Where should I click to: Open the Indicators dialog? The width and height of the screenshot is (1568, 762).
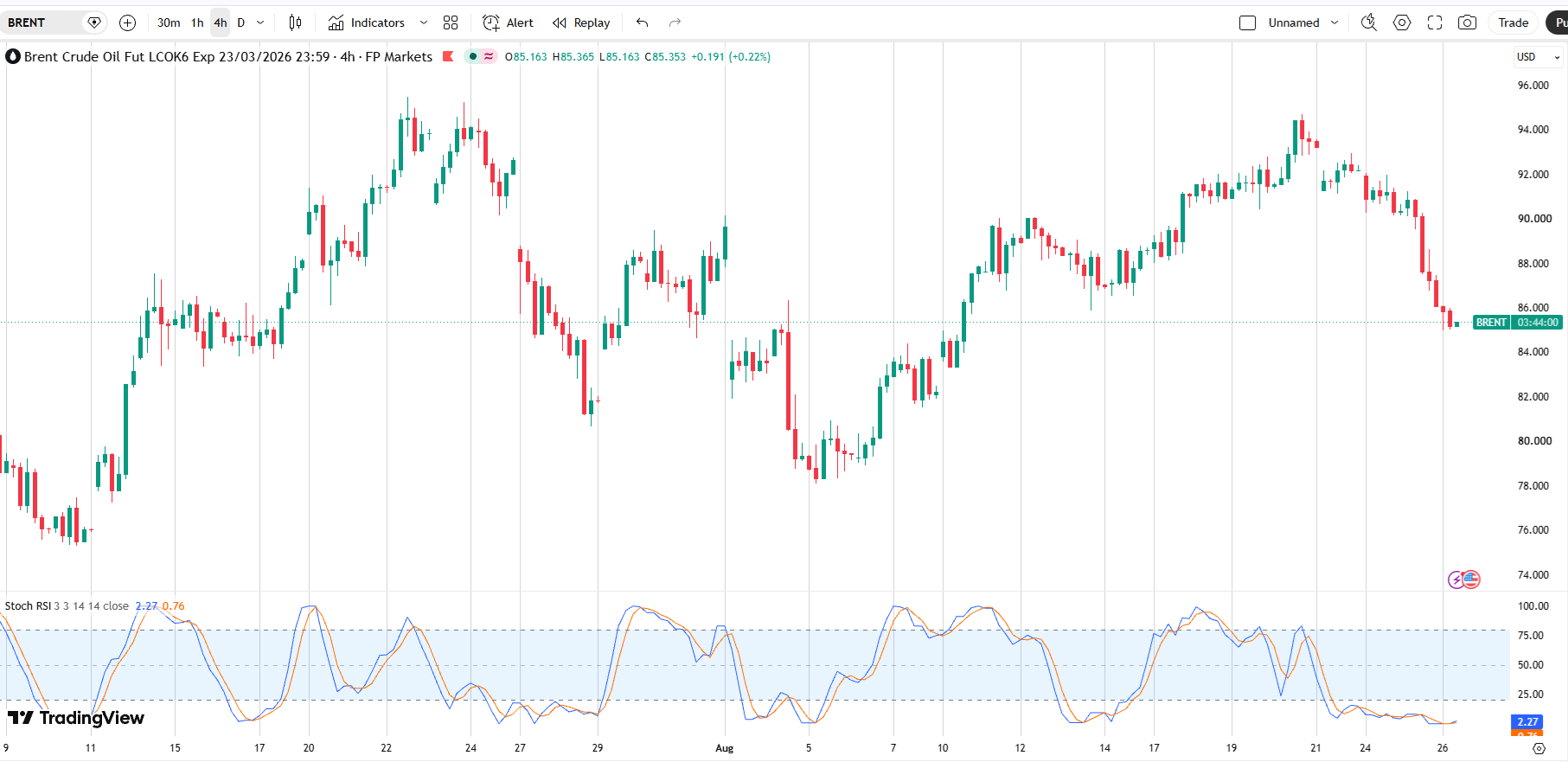click(367, 22)
